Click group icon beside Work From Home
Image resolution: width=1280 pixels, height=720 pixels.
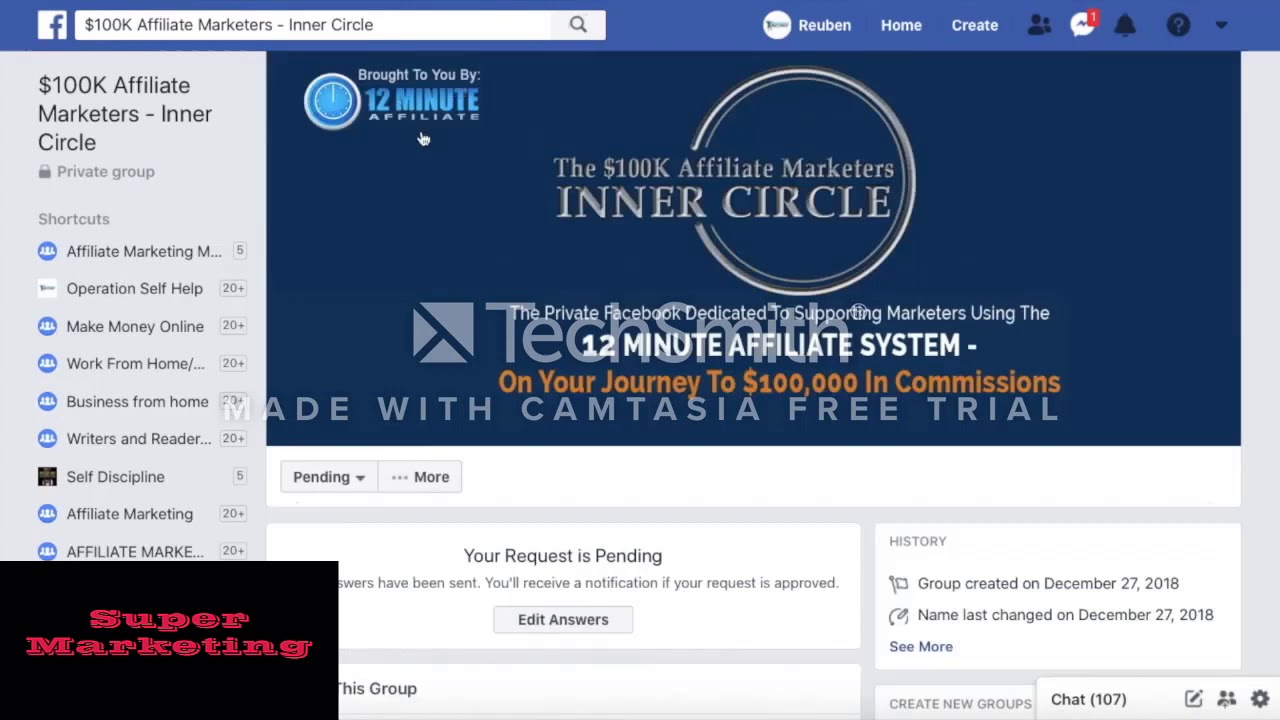tap(47, 363)
